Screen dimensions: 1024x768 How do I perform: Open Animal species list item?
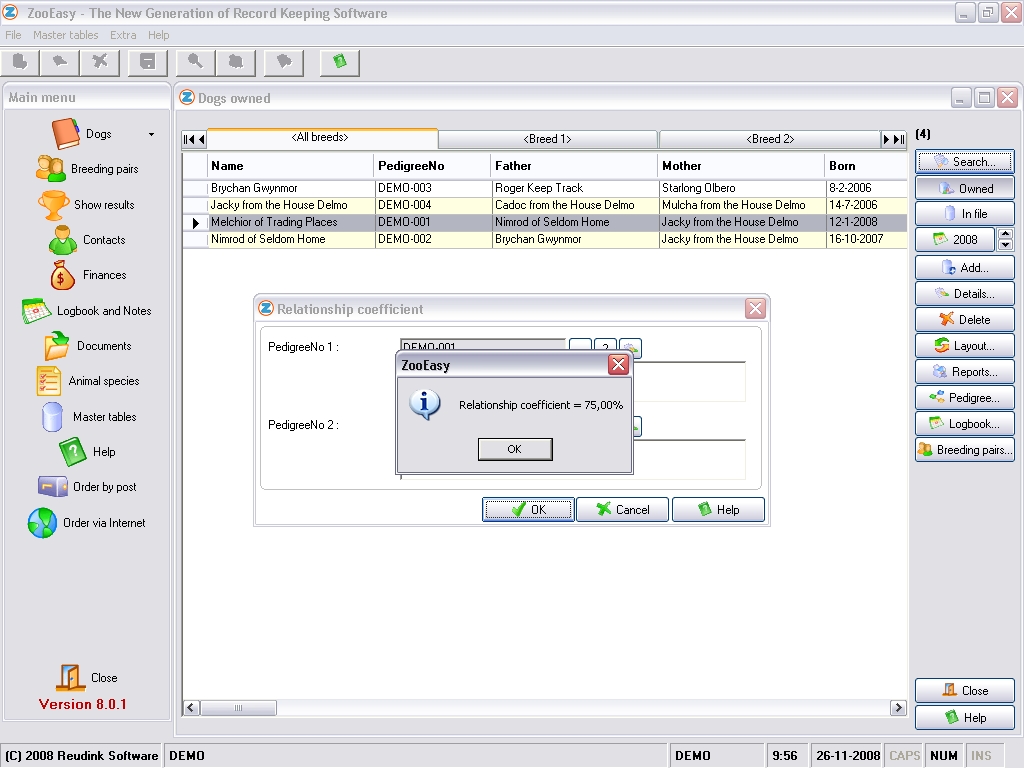click(88, 381)
